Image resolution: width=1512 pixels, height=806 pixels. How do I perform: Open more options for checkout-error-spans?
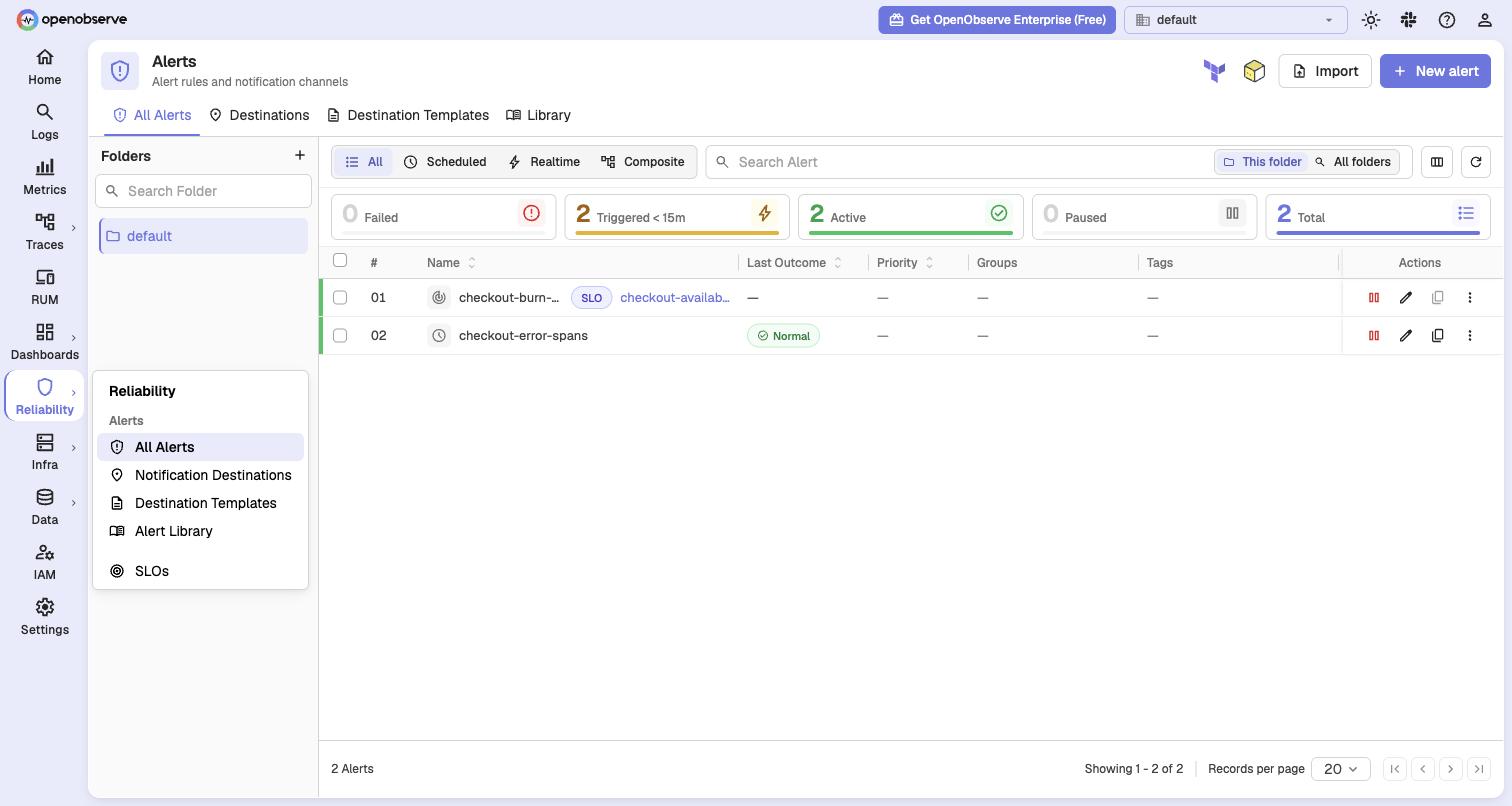1469,335
